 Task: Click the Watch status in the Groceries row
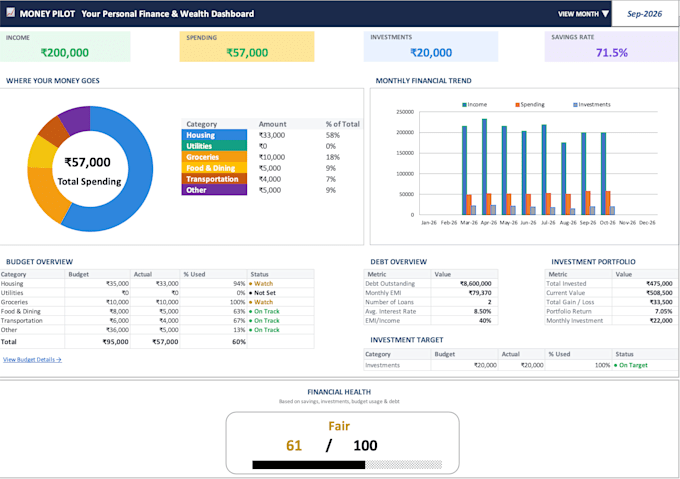pos(263,302)
